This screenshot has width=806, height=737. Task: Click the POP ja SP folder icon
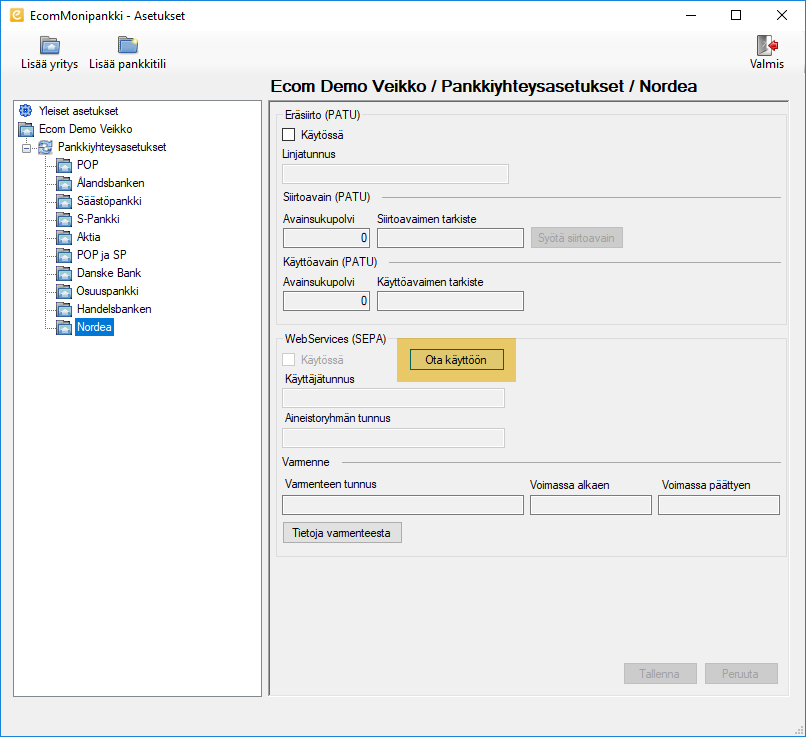coord(64,255)
